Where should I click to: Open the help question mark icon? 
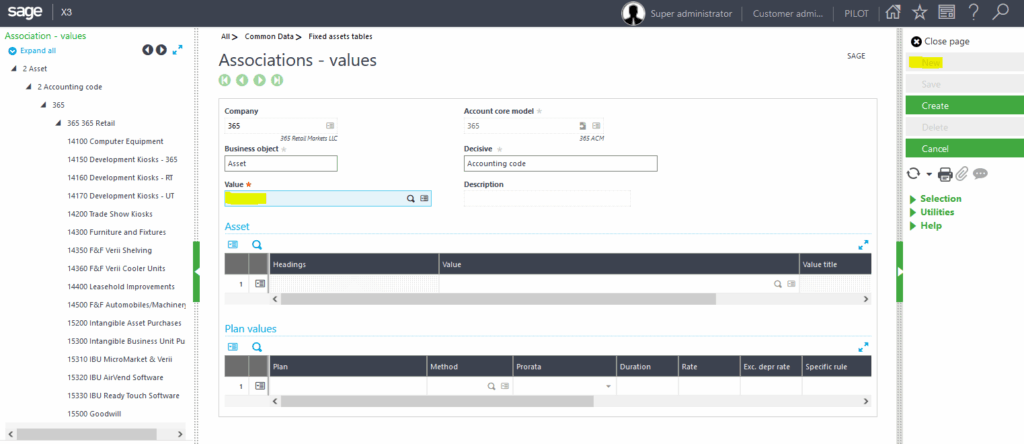(x=973, y=13)
